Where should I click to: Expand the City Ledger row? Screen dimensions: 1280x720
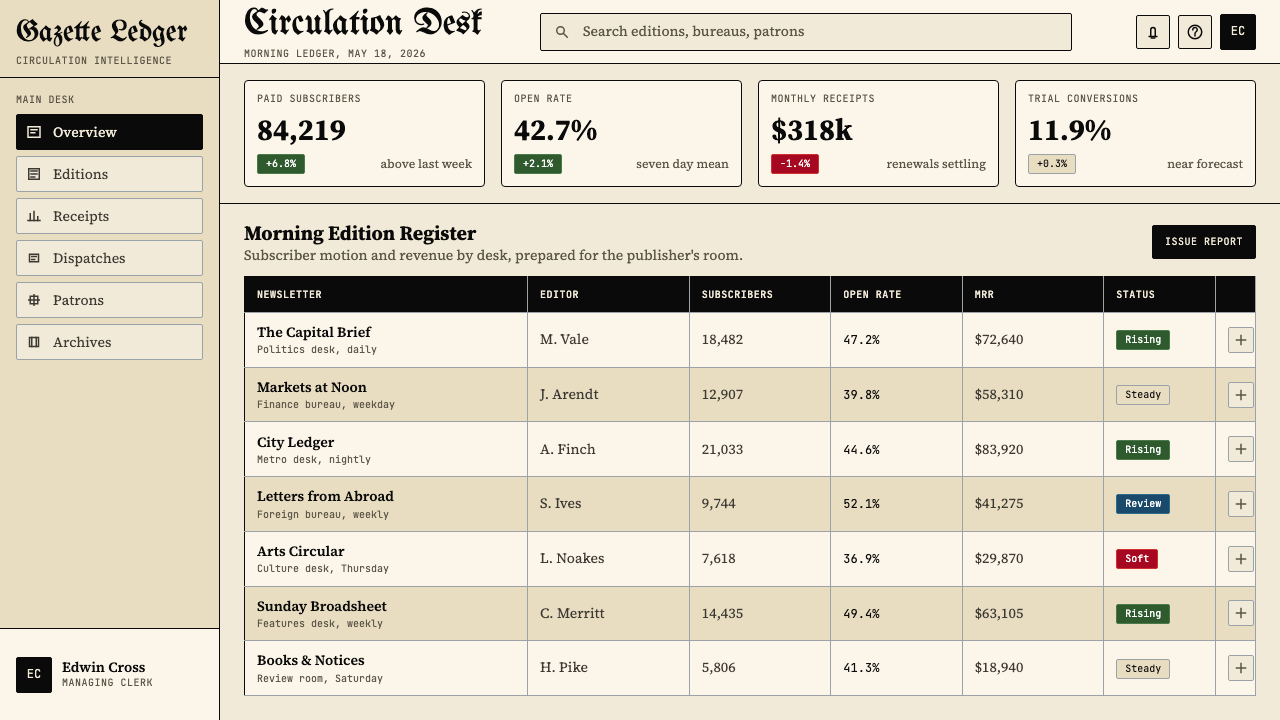1241,449
